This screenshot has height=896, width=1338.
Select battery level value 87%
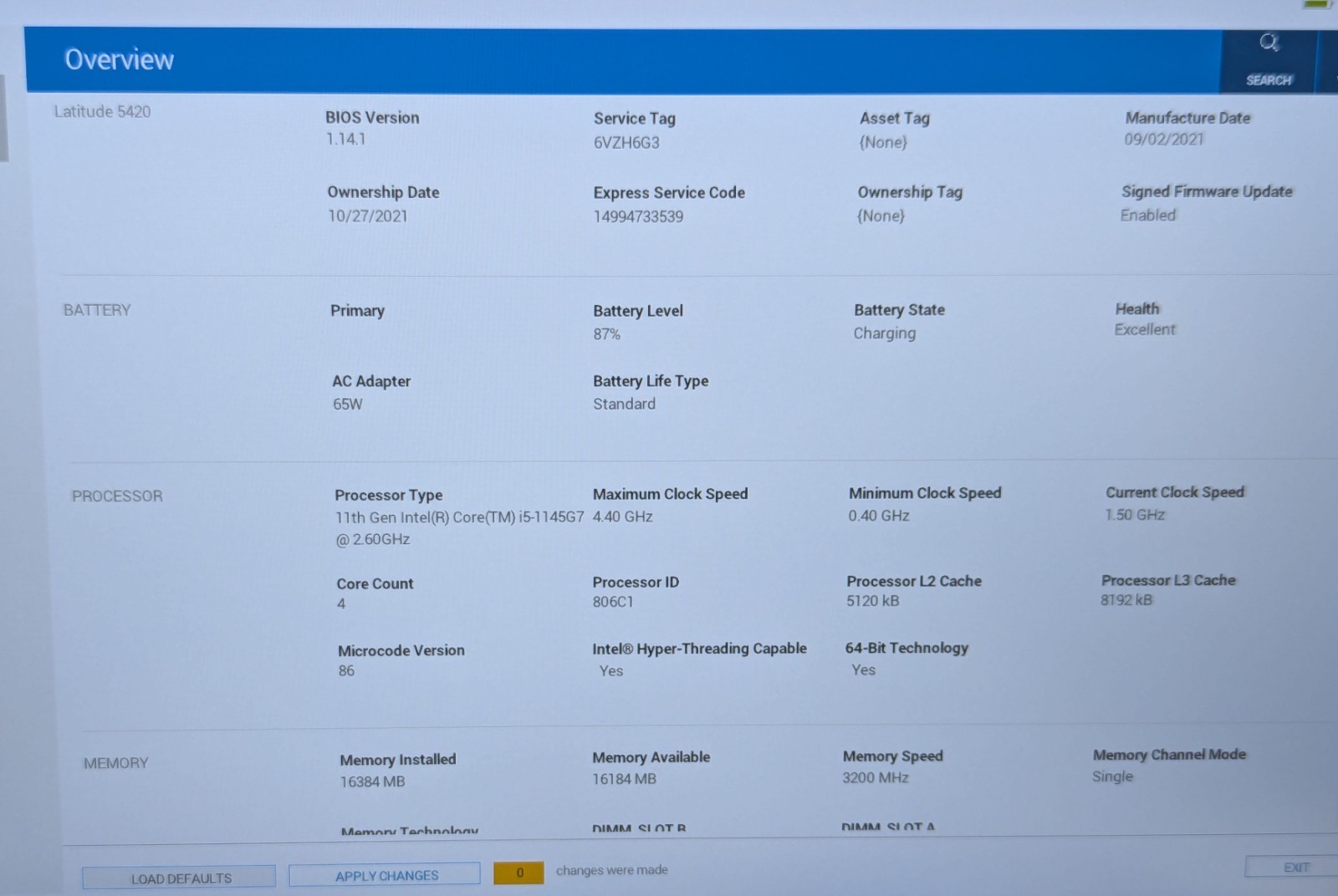[x=606, y=333]
